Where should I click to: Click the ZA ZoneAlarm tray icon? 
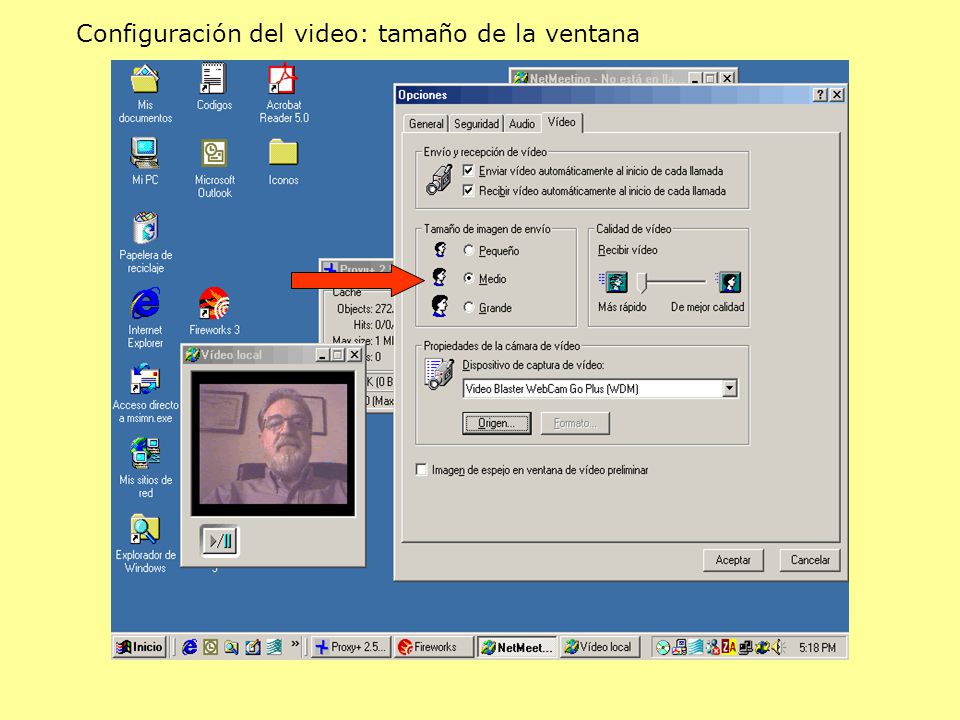coord(729,647)
